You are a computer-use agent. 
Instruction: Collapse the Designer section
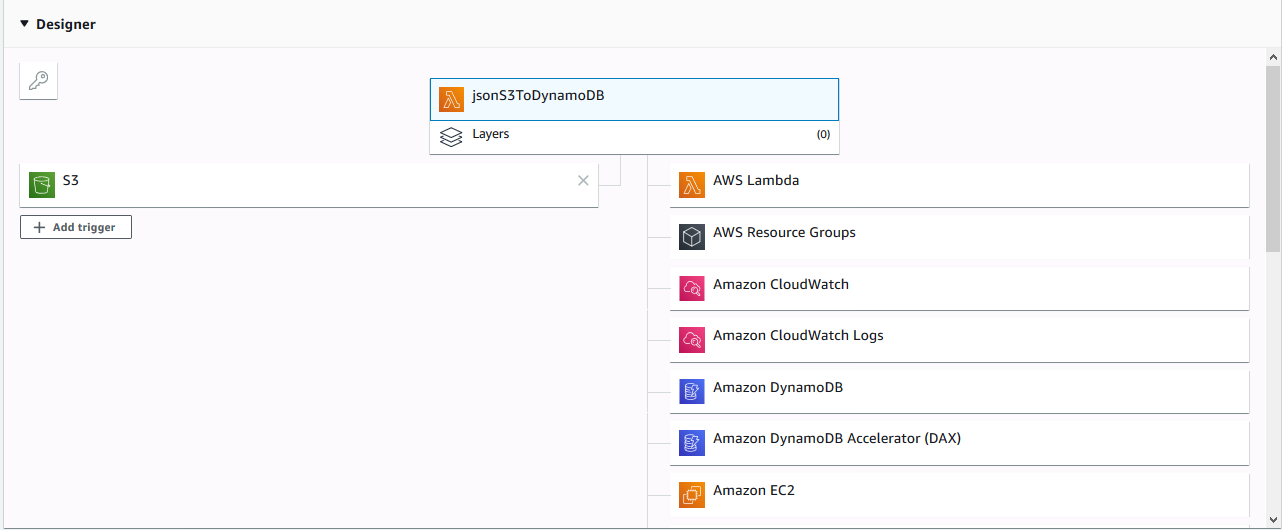tap(24, 24)
